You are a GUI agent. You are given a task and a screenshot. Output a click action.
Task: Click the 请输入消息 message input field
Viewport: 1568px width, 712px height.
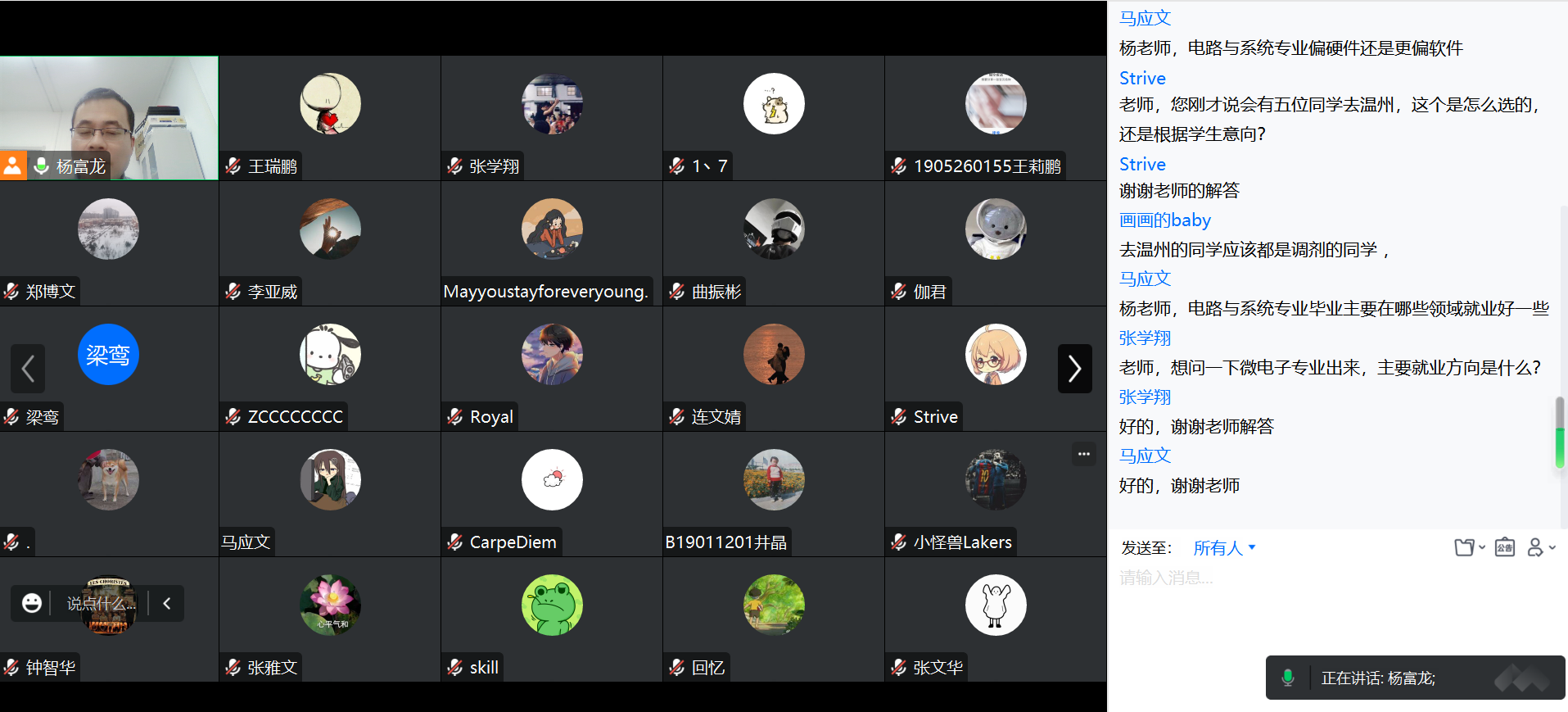(1336, 606)
